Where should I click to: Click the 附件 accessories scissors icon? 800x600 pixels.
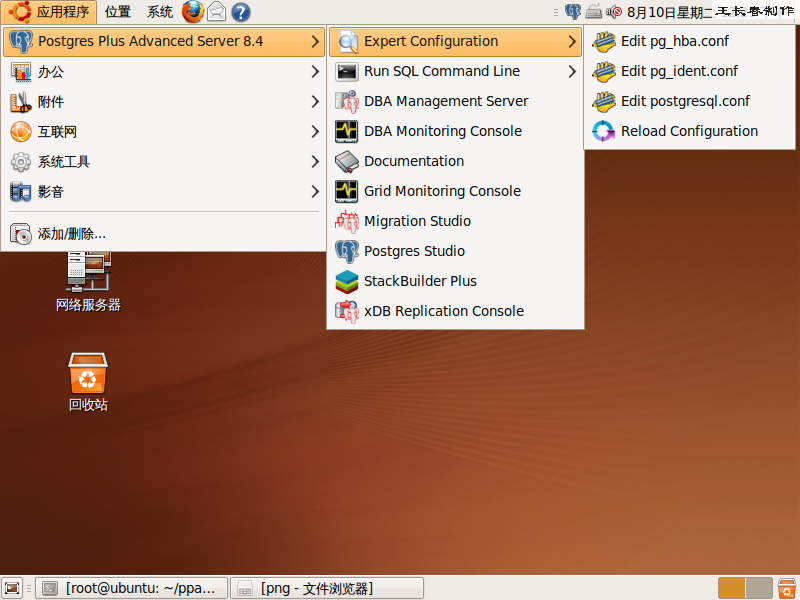click(x=21, y=102)
